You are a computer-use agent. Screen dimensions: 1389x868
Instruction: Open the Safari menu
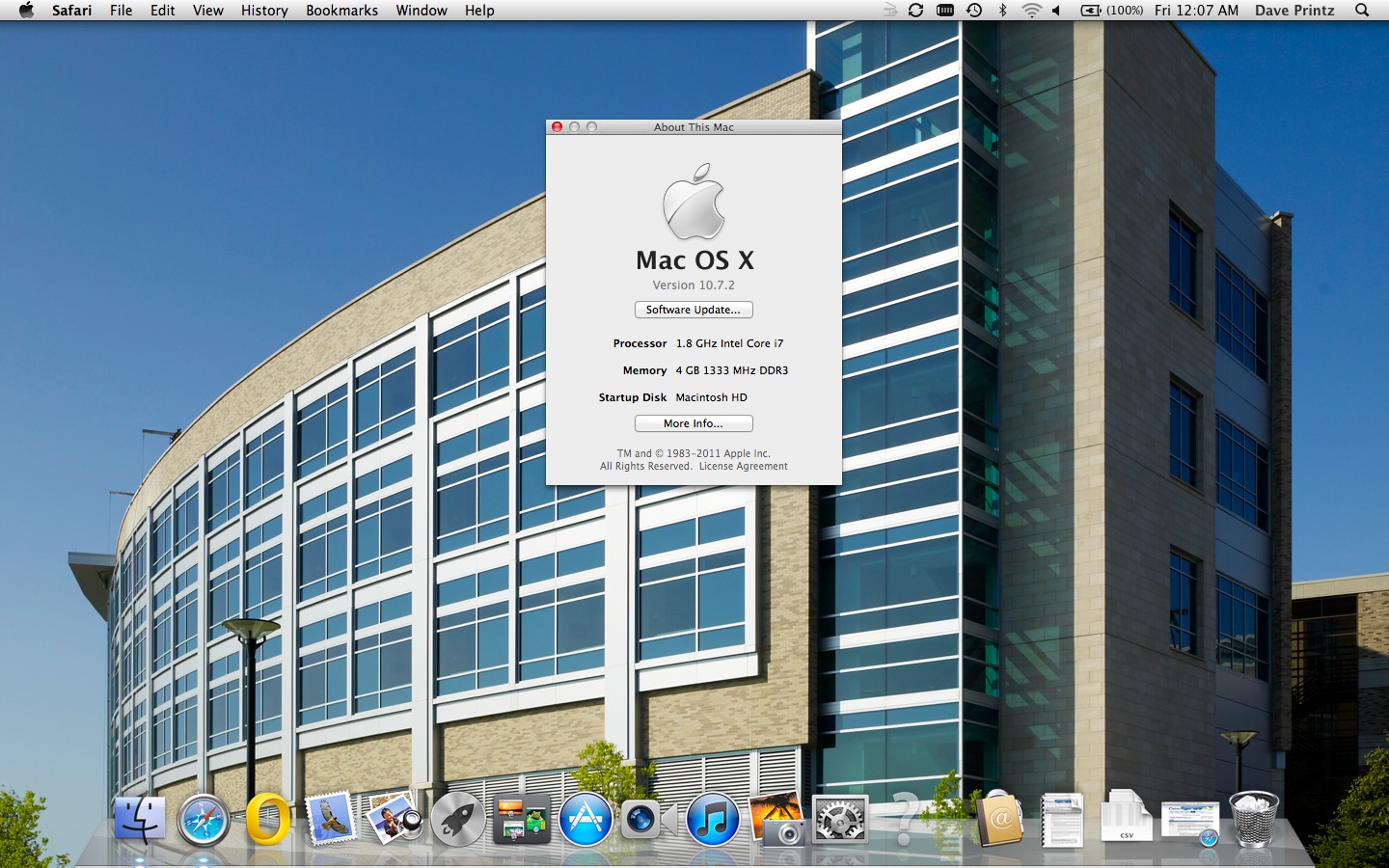pos(72,10)
